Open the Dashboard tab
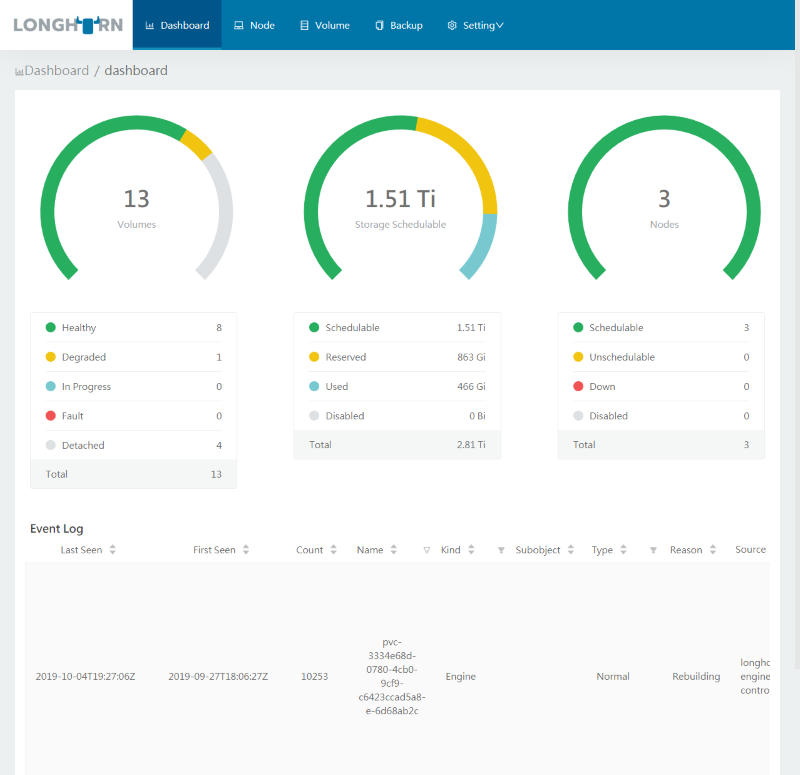 pyautogui.click(x=177, y=25)
